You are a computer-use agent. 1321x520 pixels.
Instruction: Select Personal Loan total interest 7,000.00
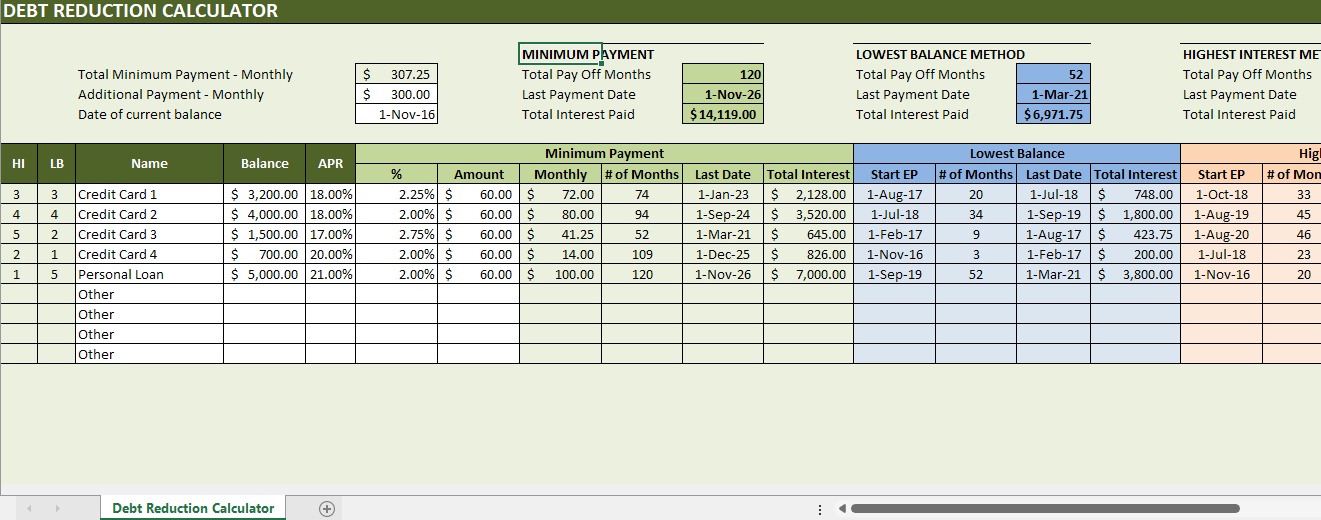point(808,274)
